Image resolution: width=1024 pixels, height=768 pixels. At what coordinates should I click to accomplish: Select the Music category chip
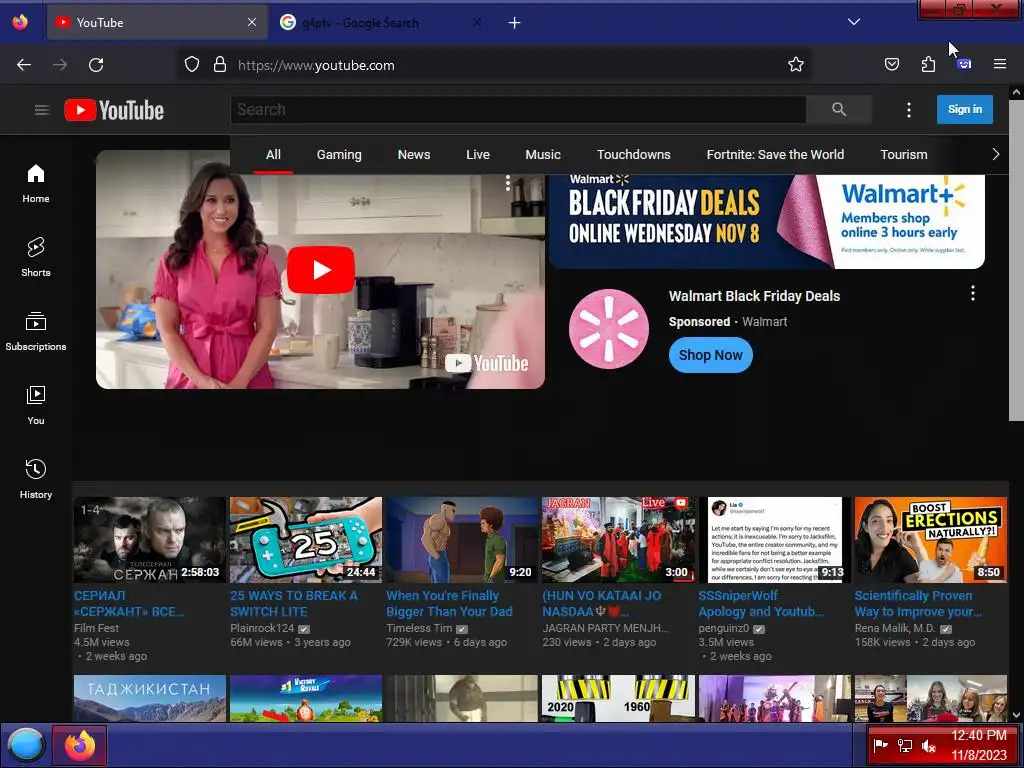(x=543, y=155)
